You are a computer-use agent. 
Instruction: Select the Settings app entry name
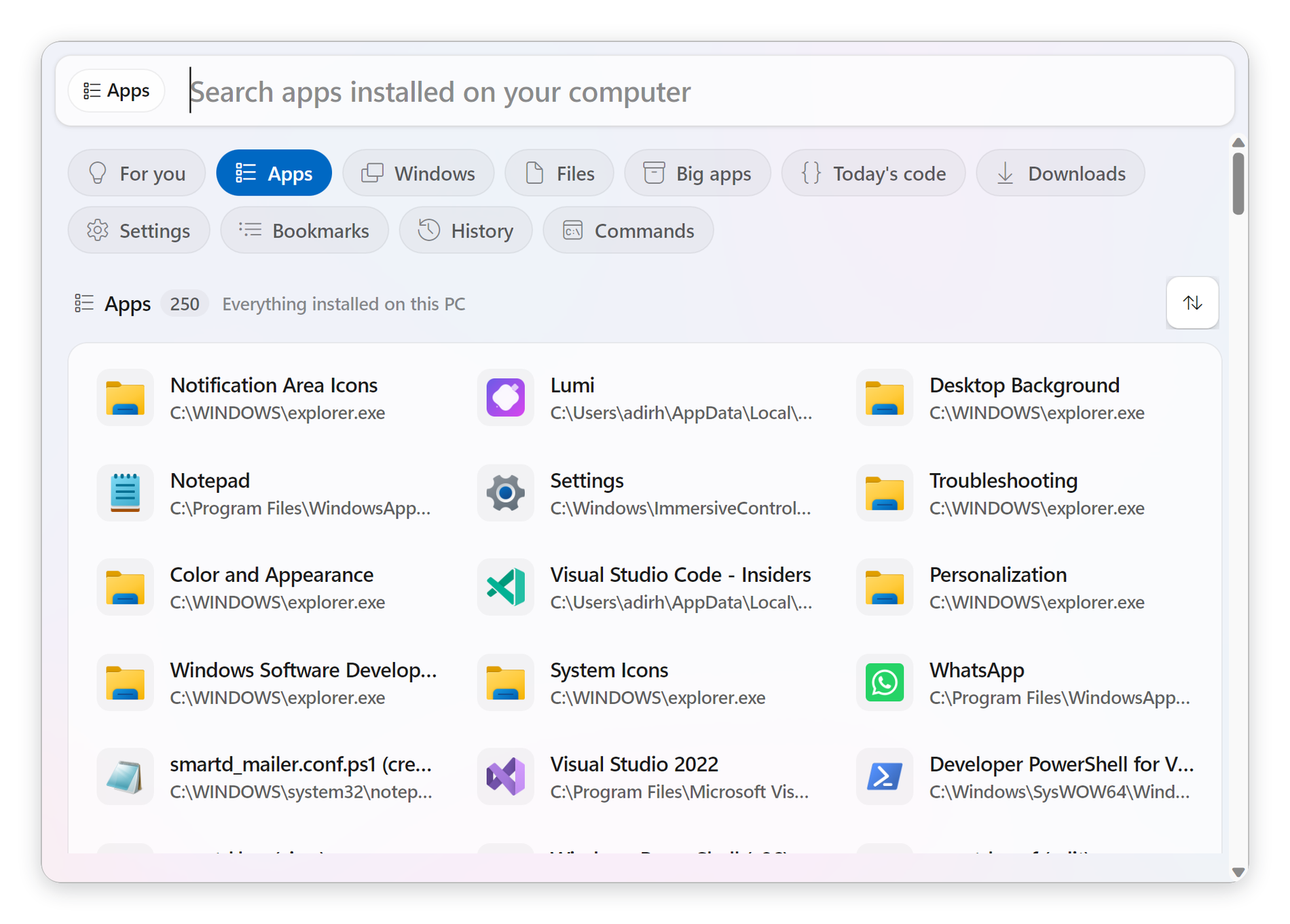pos(587,480)
